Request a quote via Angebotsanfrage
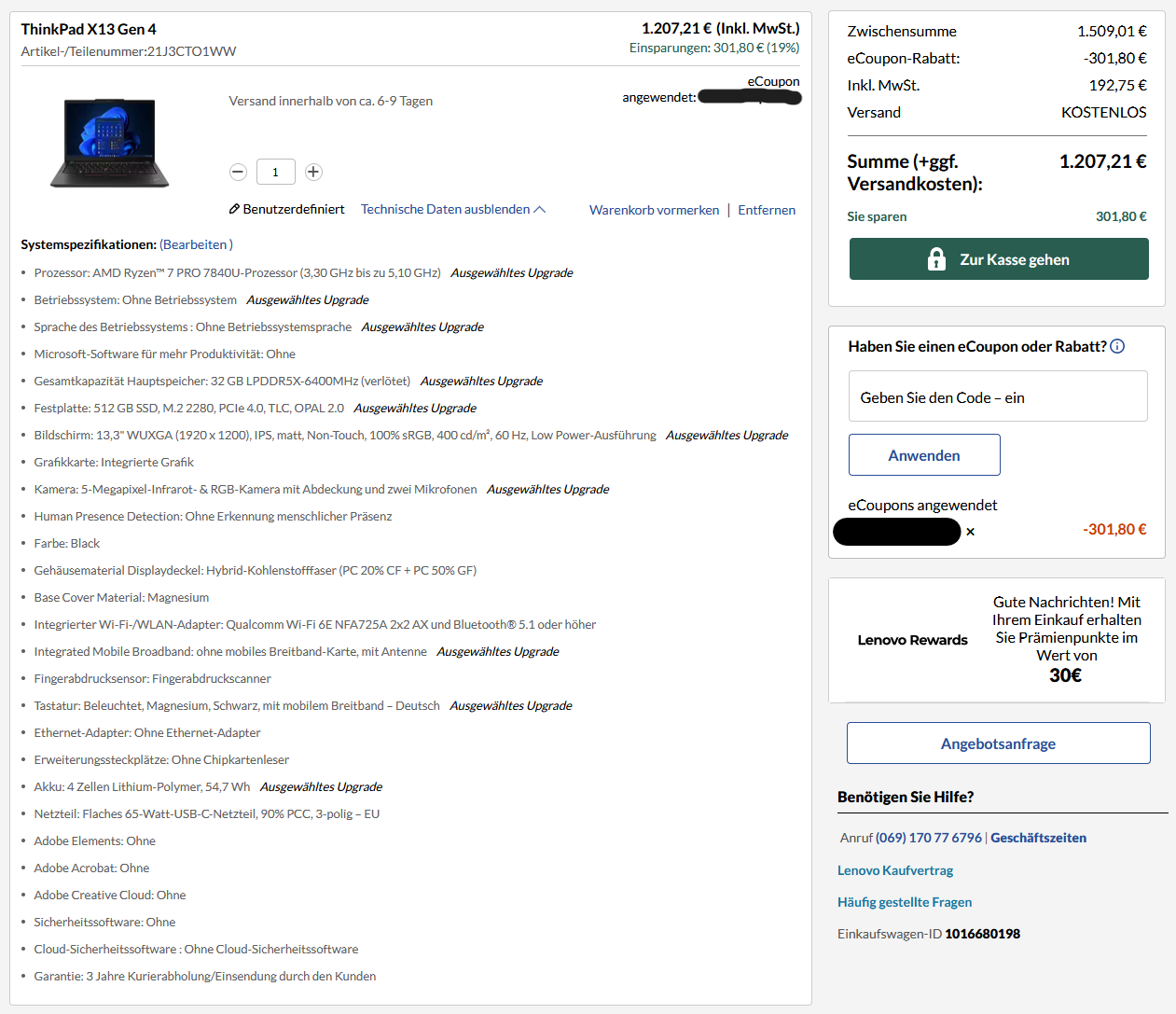Viewport: 1176px width, 1014px height. (998, 743)
